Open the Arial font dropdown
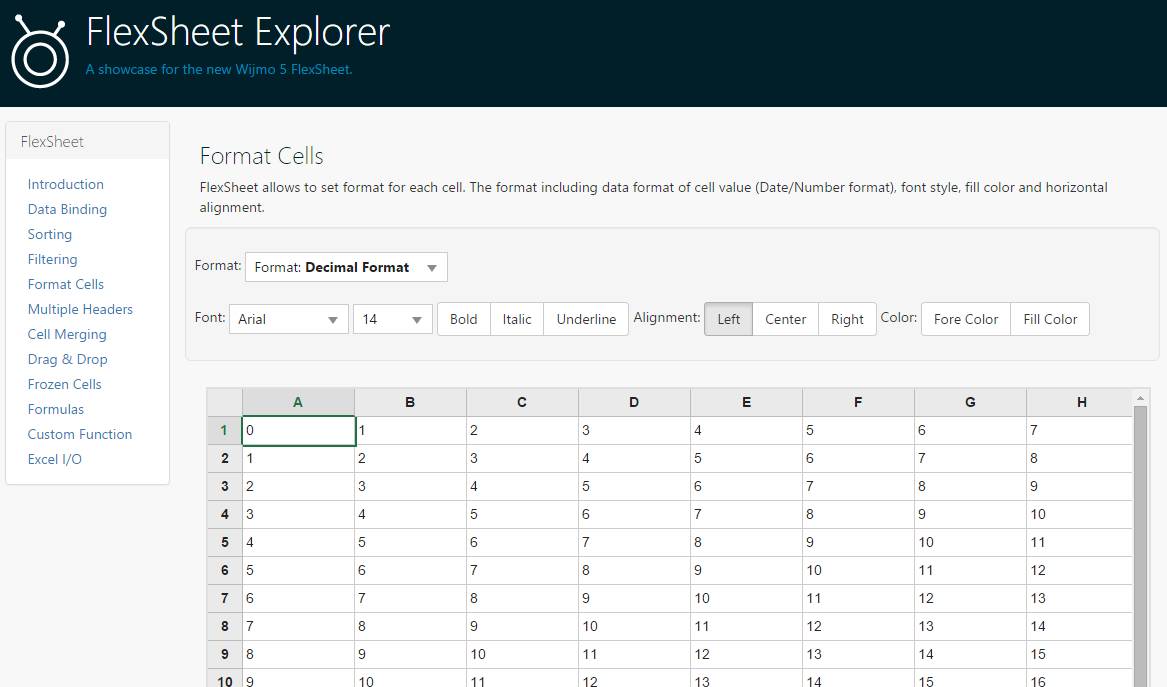This screenshot has width=1167, height=687. pyautogui.click(x=289, y=319)
